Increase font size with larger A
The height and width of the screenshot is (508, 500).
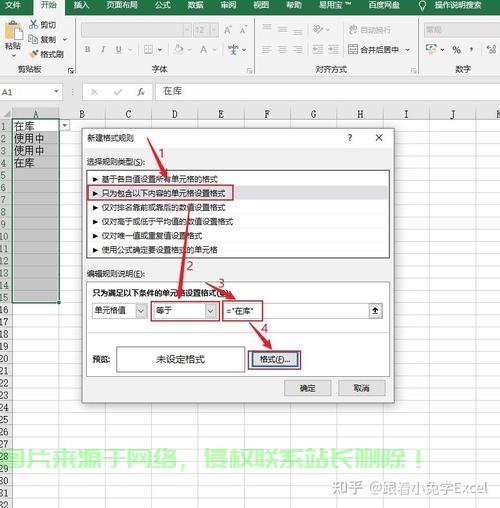(x=228, y=30)
